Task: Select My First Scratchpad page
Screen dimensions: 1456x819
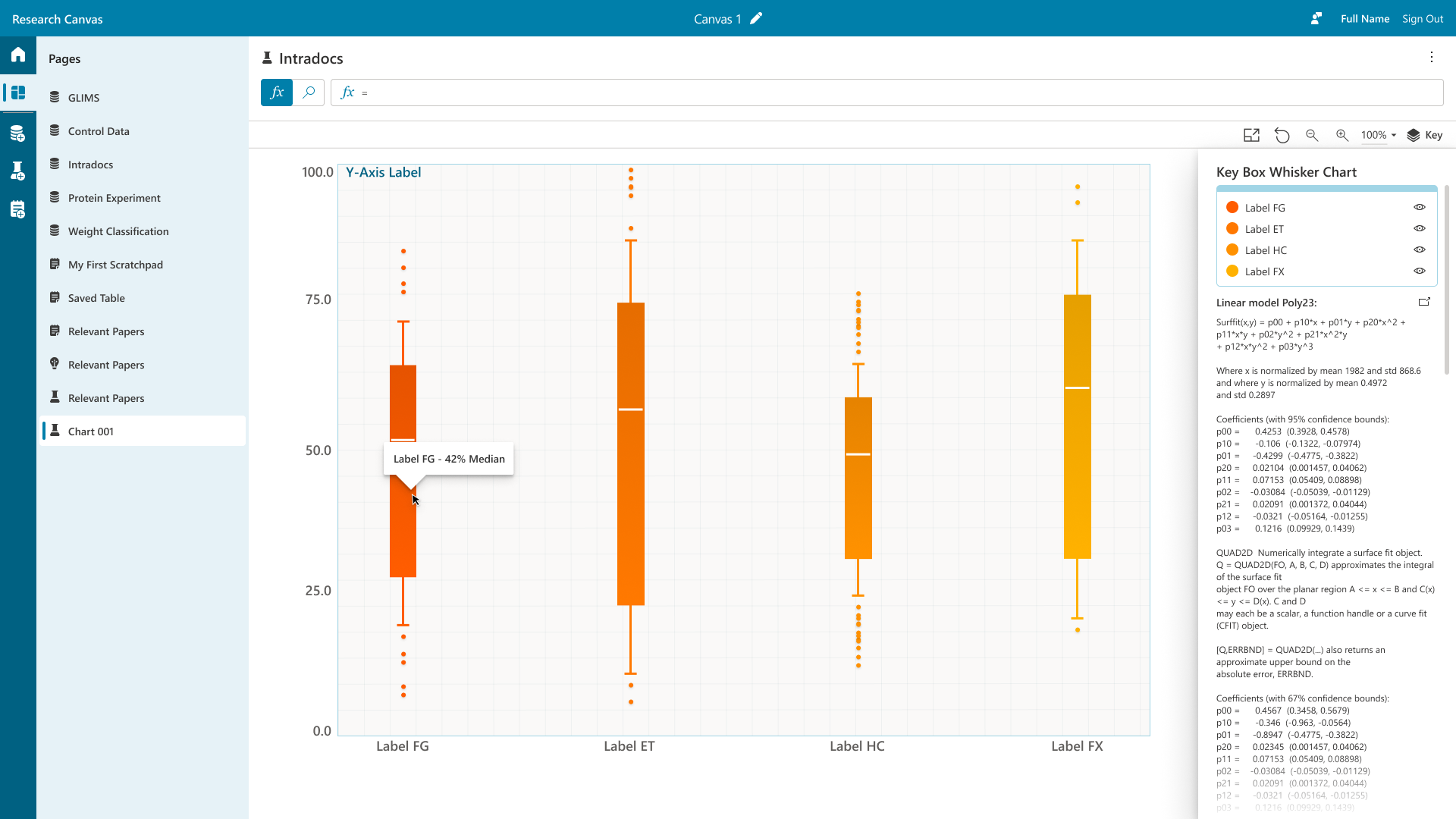Action: [x=115, y=265]
